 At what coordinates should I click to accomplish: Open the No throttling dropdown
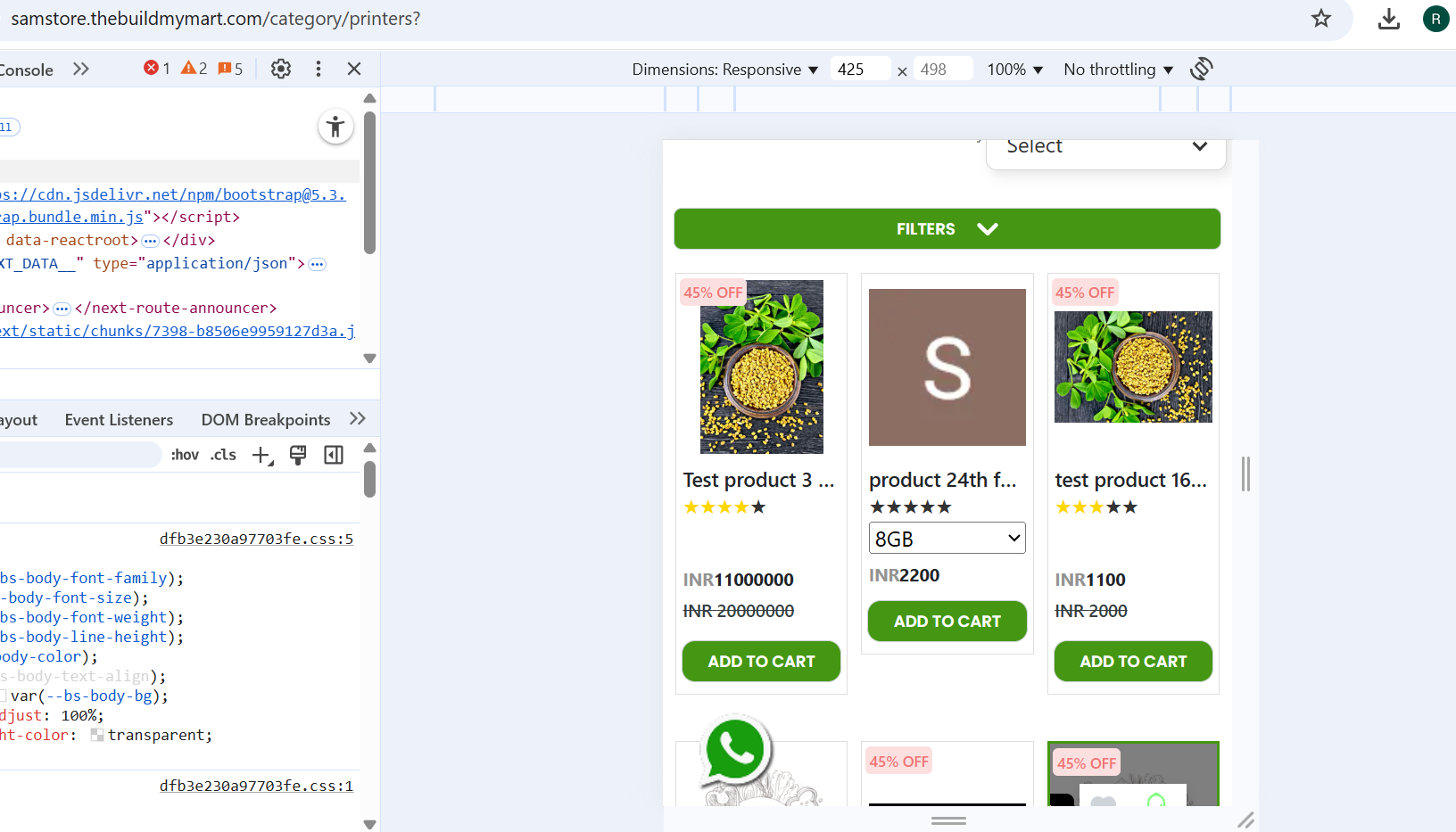click(1118, 70)
